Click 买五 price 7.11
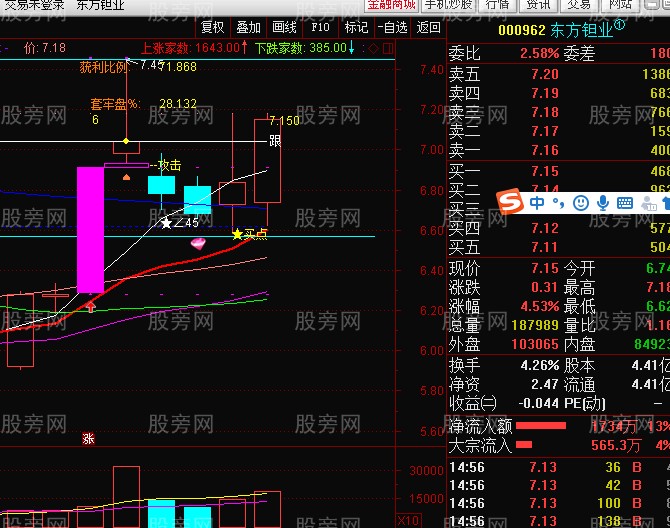 point(545,247)
